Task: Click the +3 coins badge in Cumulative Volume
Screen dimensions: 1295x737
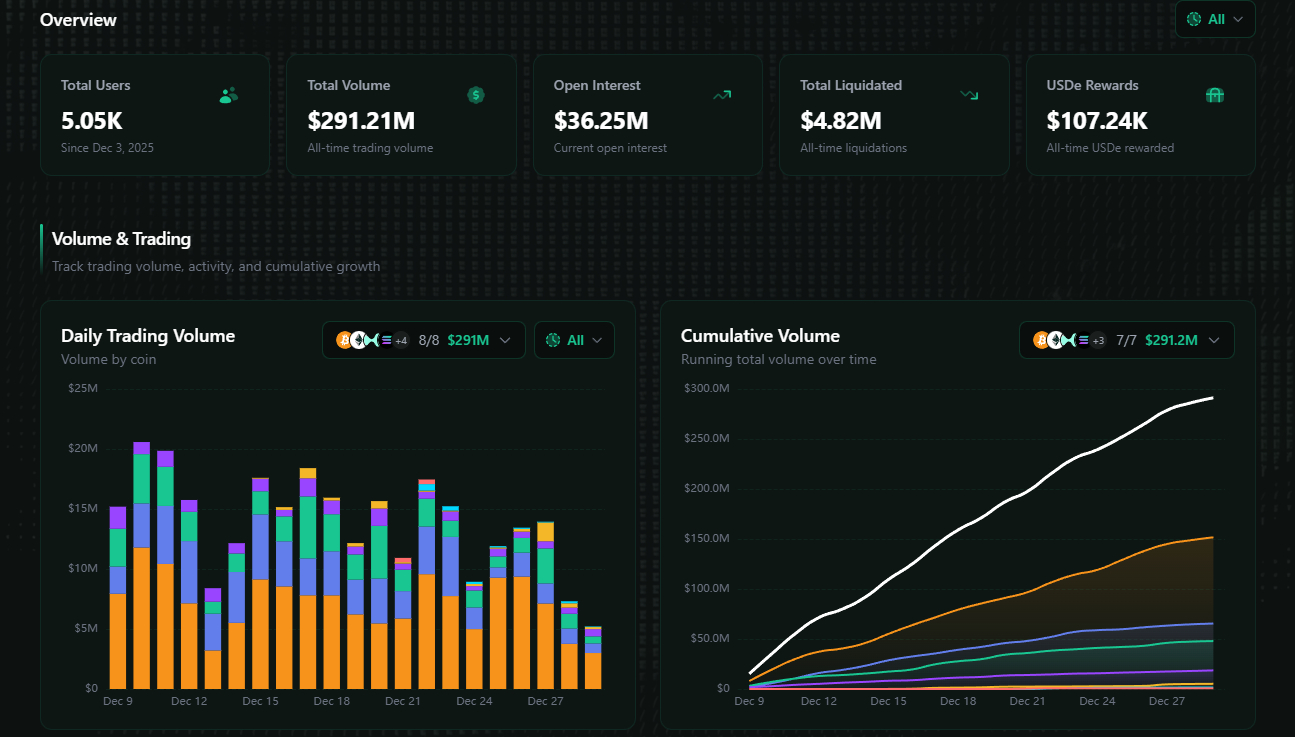Action: pos(1097,340)
